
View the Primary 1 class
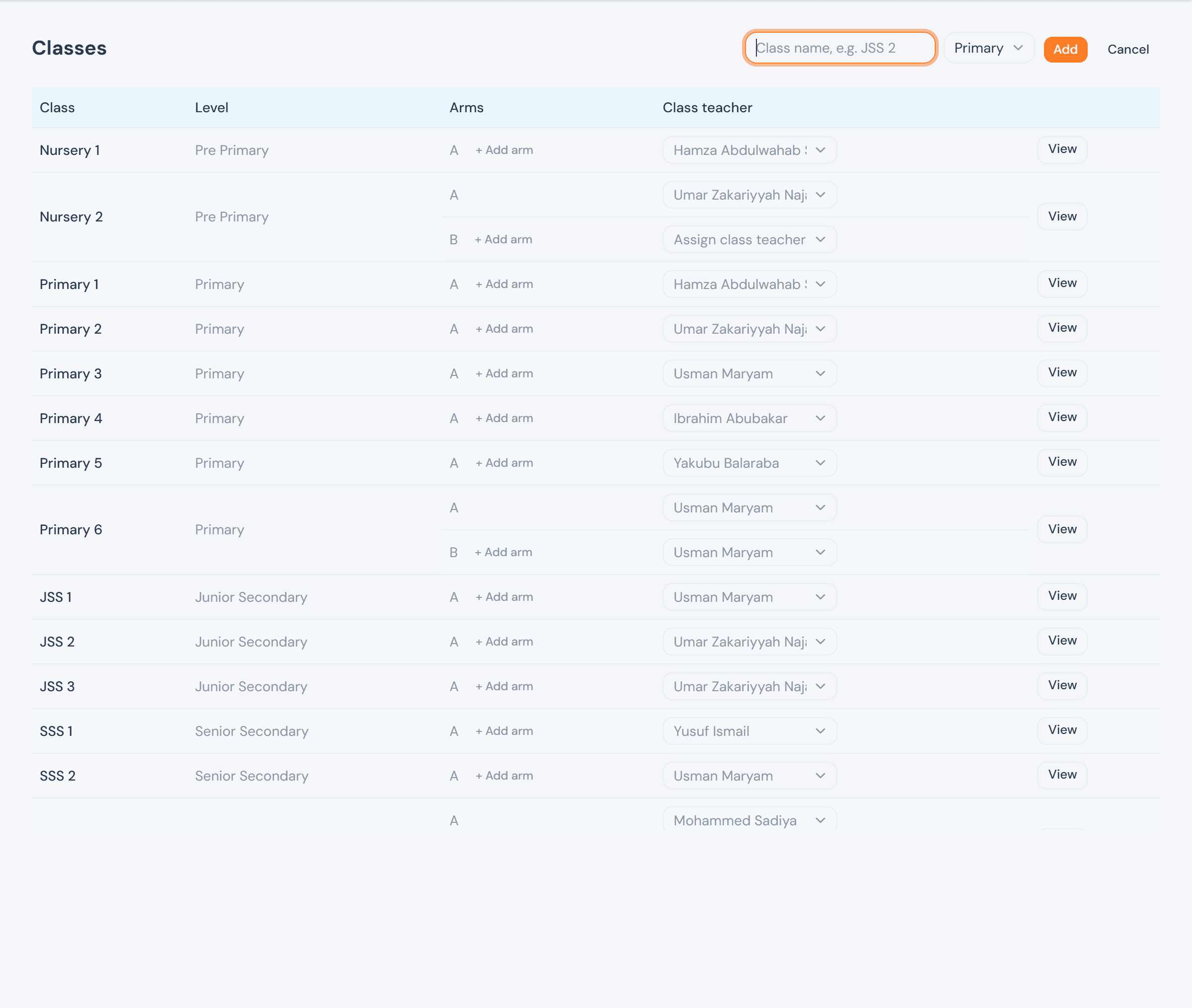coord(1062,284)
